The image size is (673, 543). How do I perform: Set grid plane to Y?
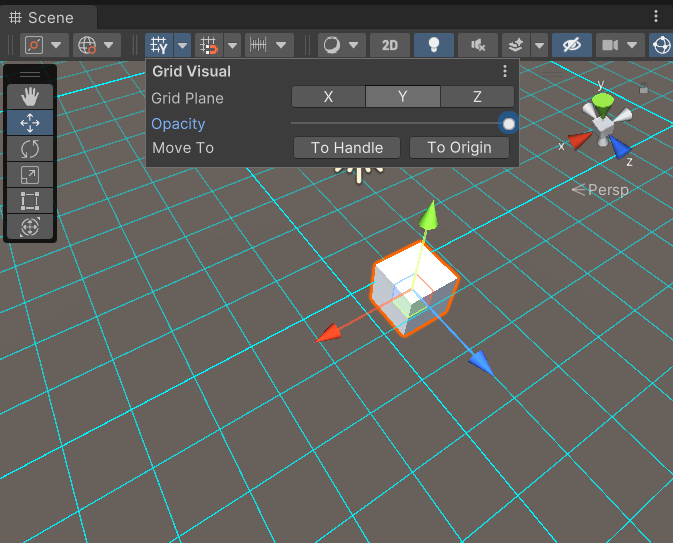click(x=403, y=97)
